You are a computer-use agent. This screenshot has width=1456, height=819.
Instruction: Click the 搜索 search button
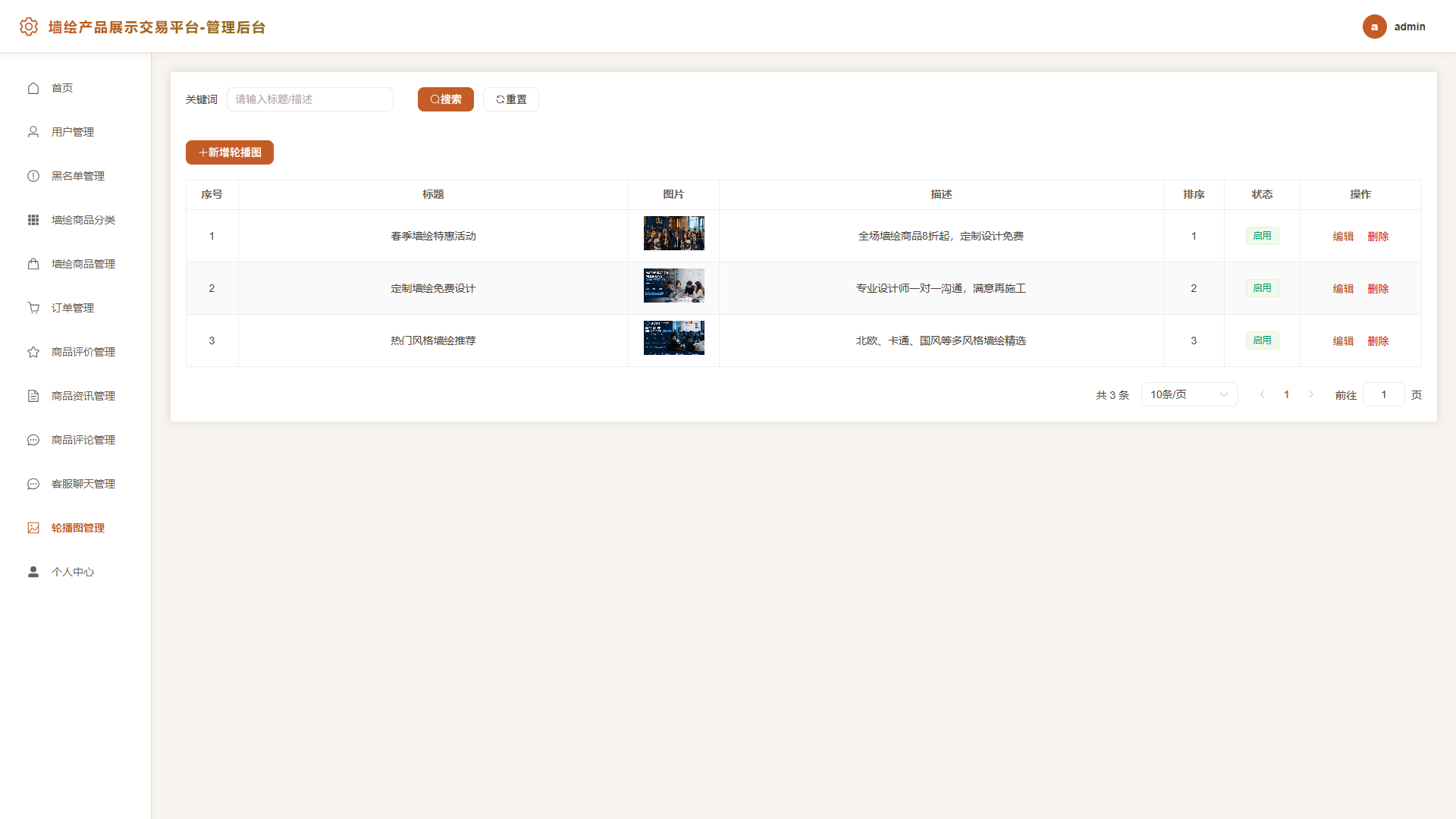446,99
